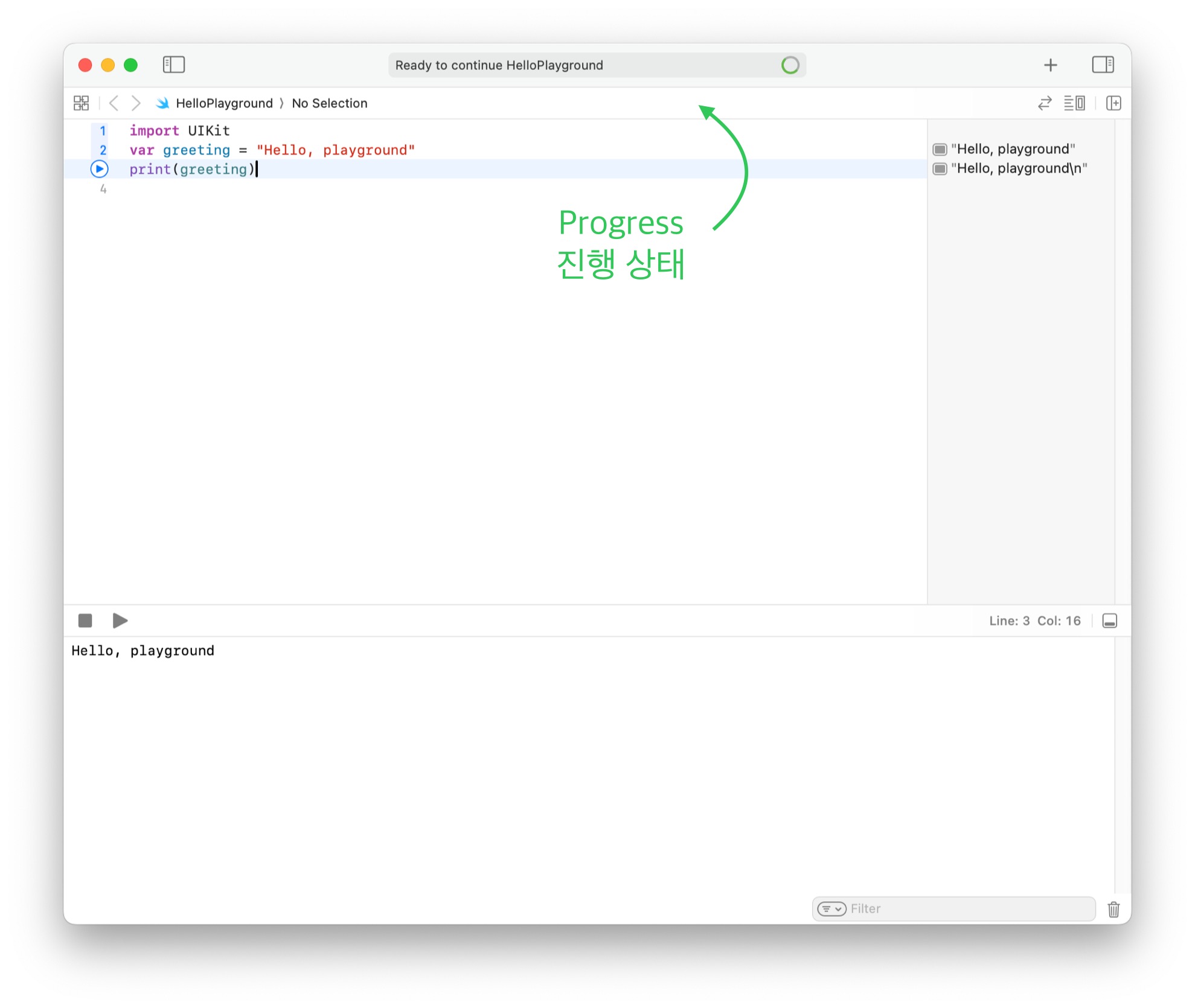Stop the playground execution
Screen dimensions: 1195x1008
[85, 620]
